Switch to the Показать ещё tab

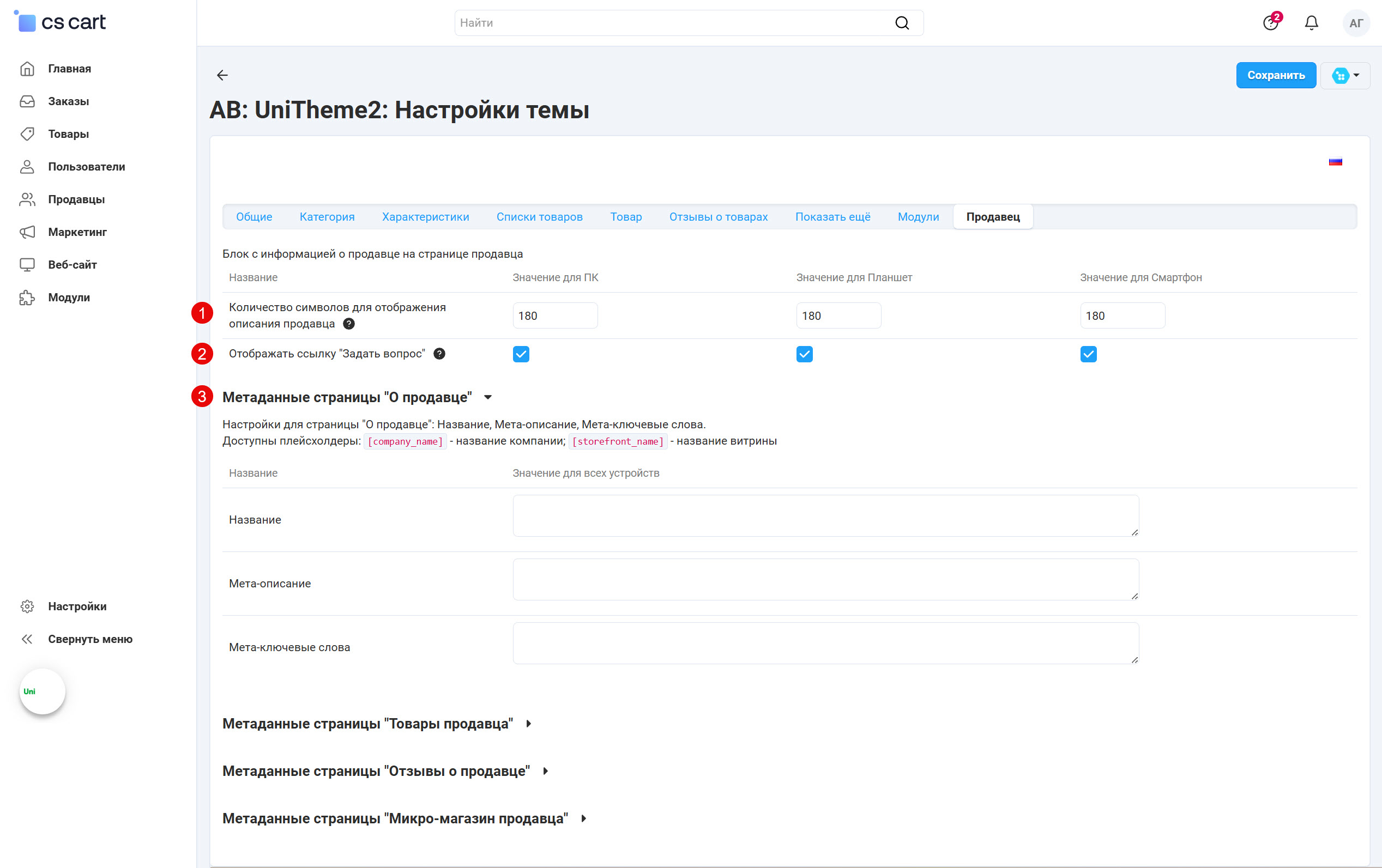833,217
